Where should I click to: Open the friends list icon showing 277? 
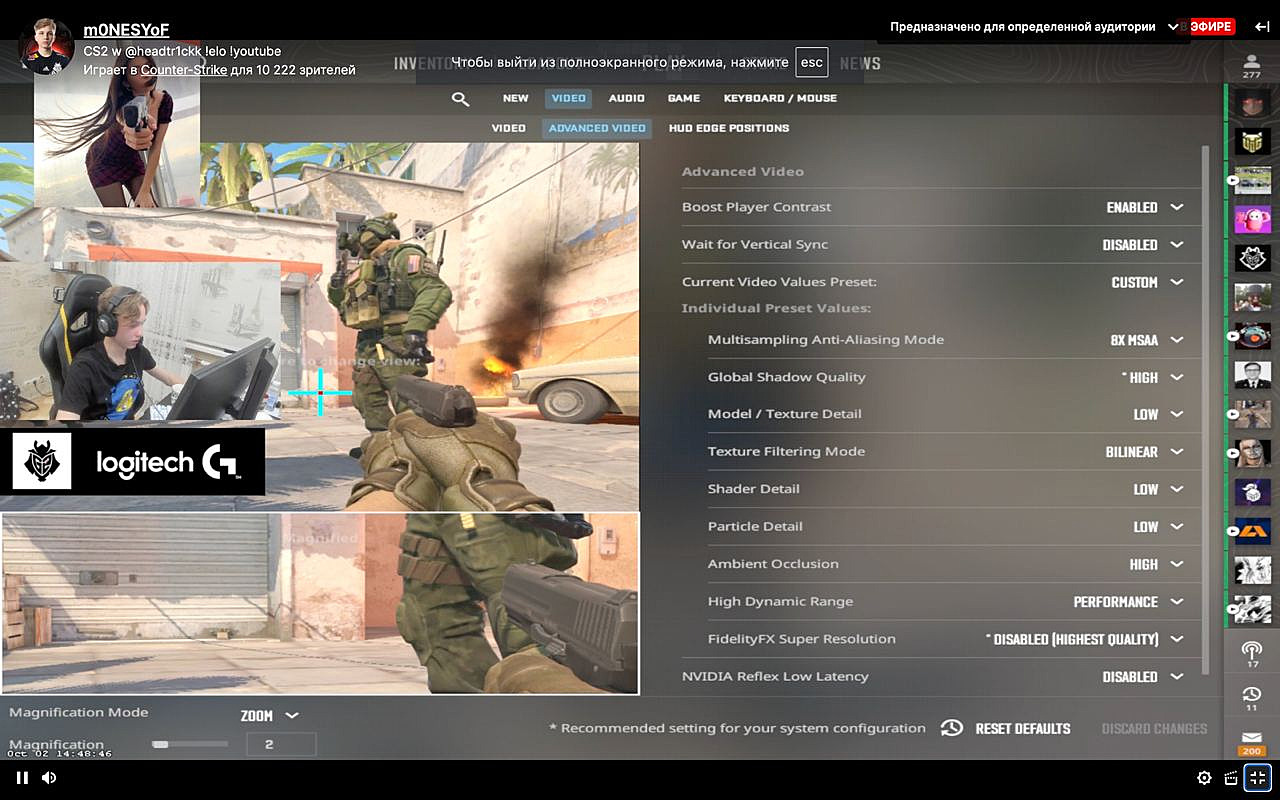click(x=1252, y=66)
